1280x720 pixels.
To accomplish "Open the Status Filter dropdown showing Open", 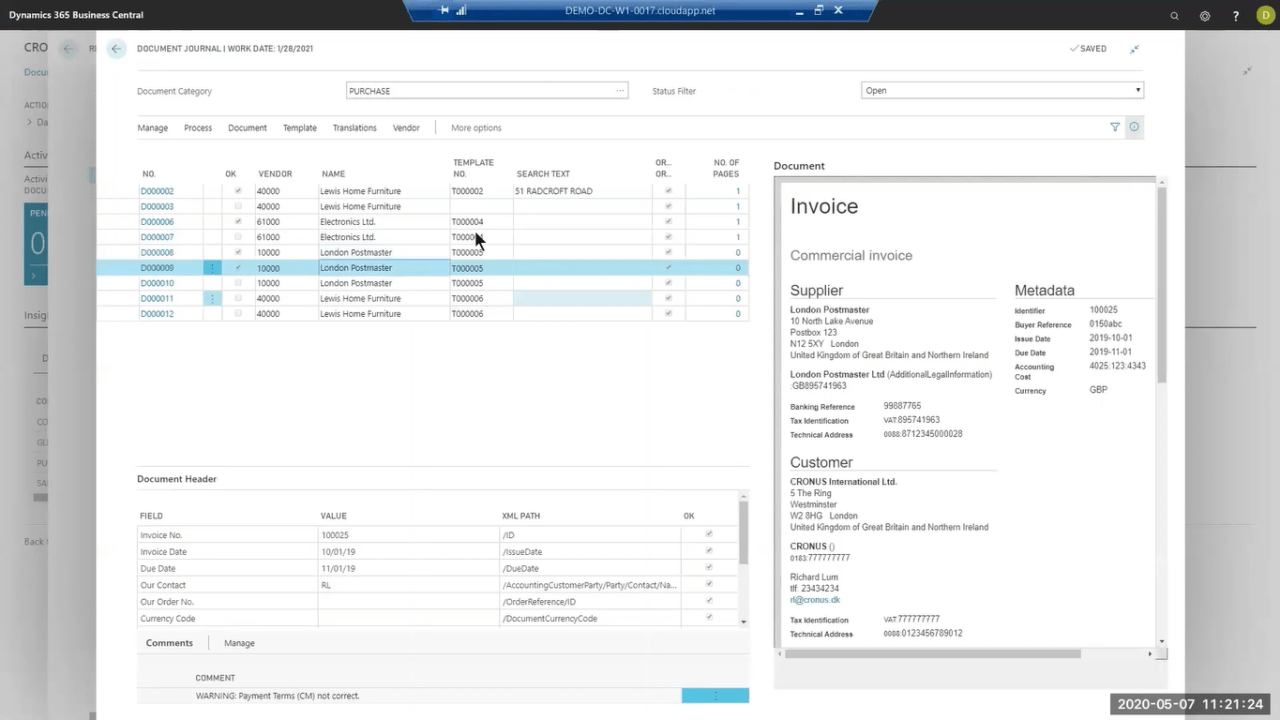I will (x=1137, y=90).
